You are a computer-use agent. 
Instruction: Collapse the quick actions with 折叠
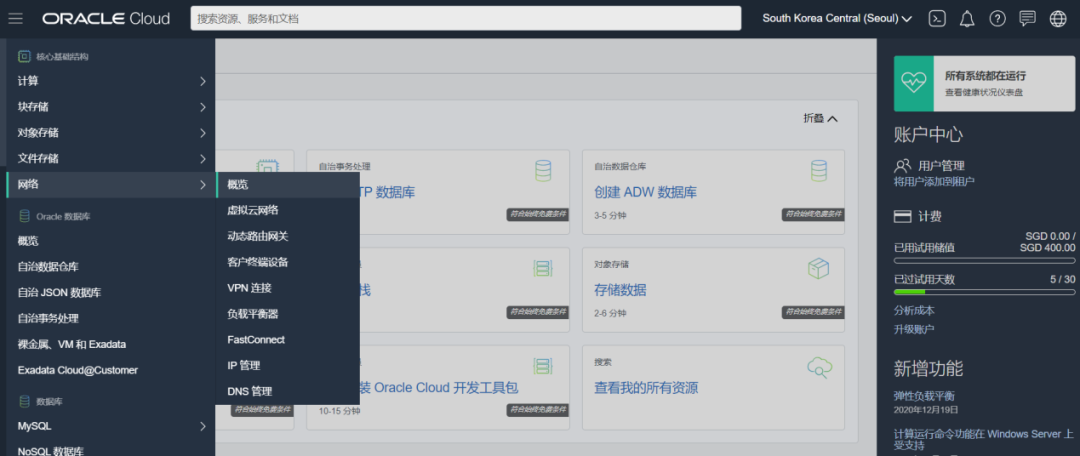820,118
